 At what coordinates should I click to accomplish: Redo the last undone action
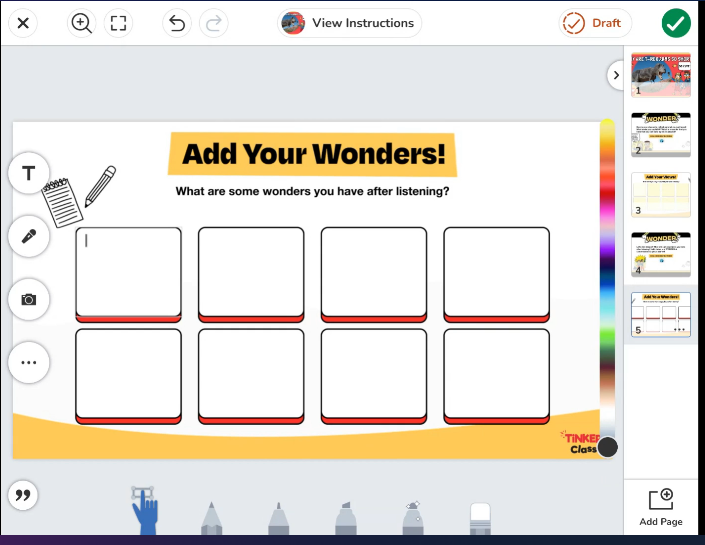(214, 23)
